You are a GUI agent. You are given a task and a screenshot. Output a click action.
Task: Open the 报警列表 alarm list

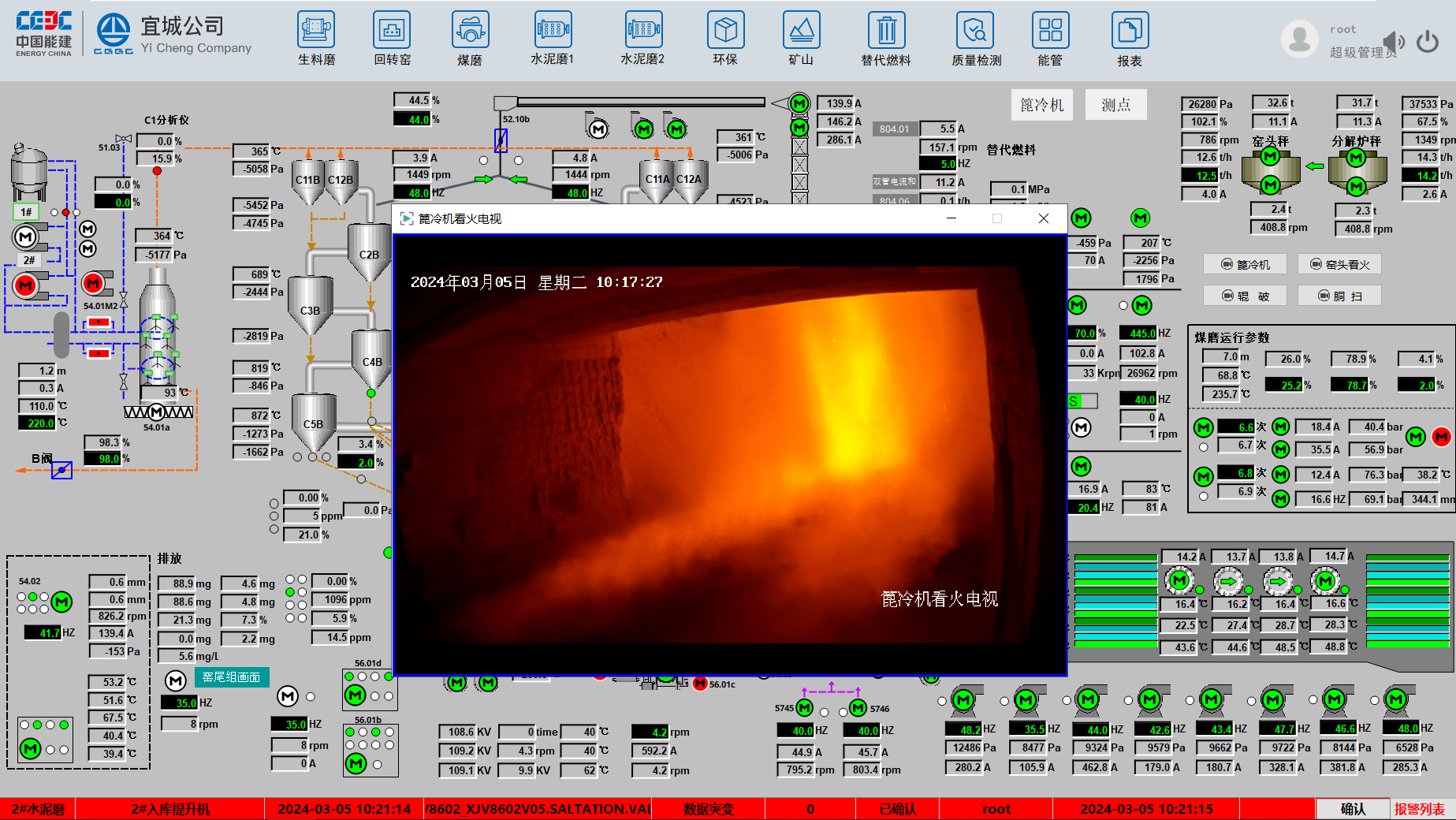1420,809
